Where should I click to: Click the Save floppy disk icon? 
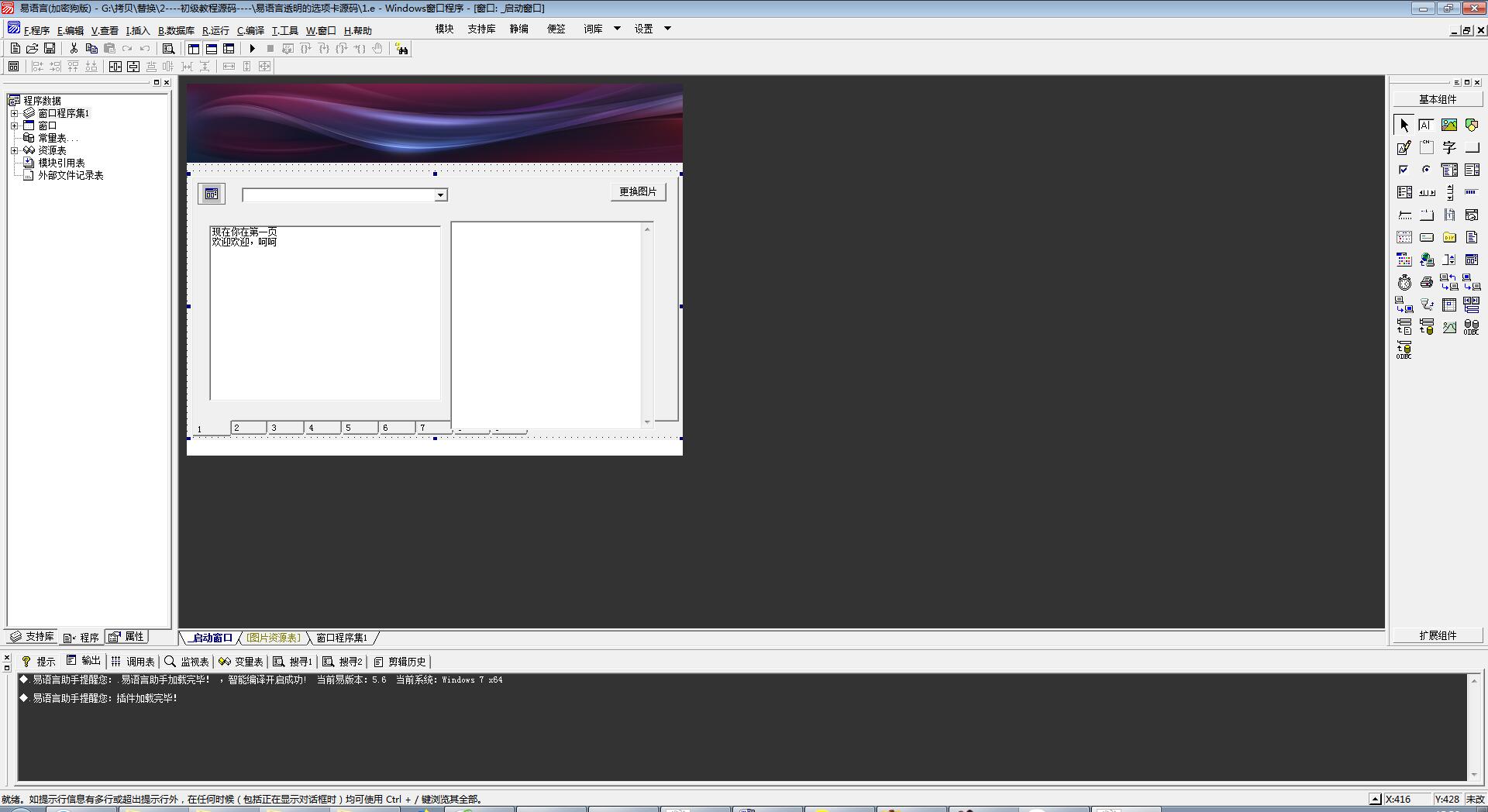tap(50, 48)
